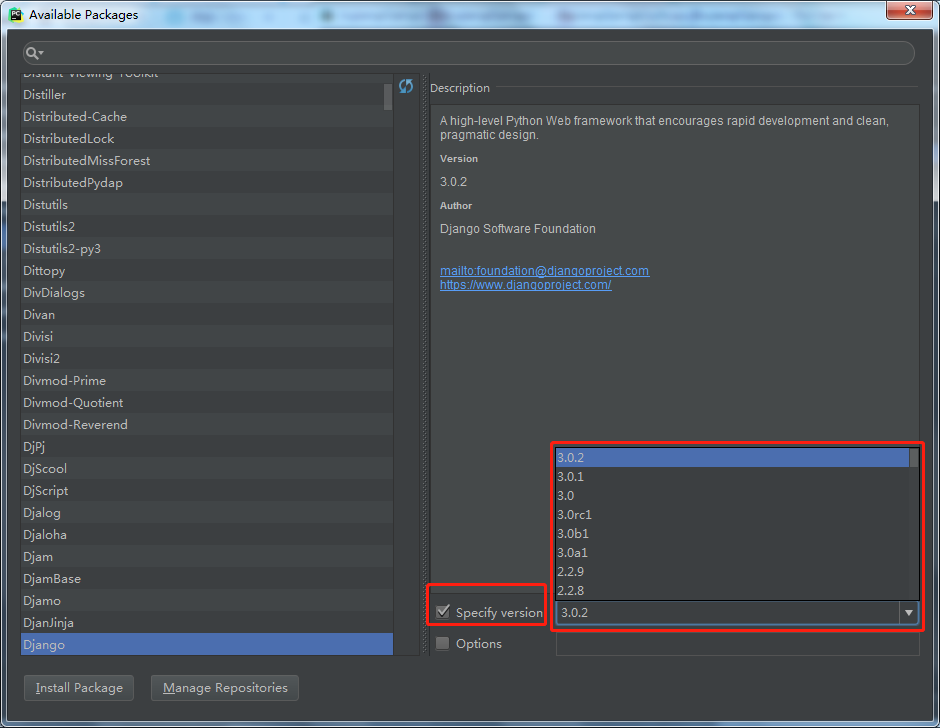Select the Djam package row
The width and height of the screenshot is (940, 728).
point(207,556)
